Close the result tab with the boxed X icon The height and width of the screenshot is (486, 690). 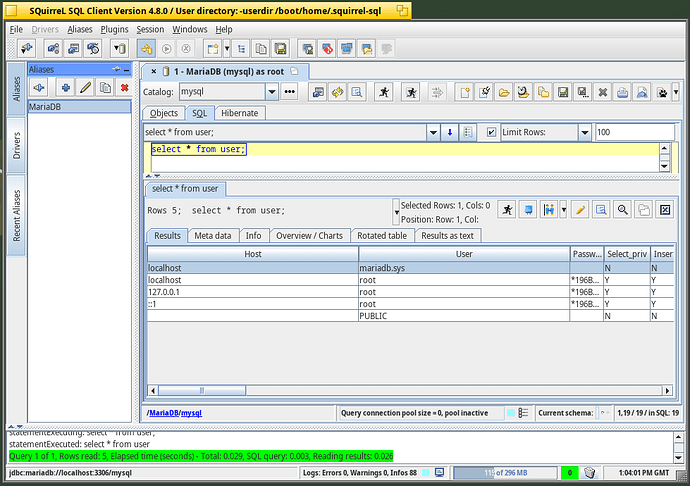(665, 210)
